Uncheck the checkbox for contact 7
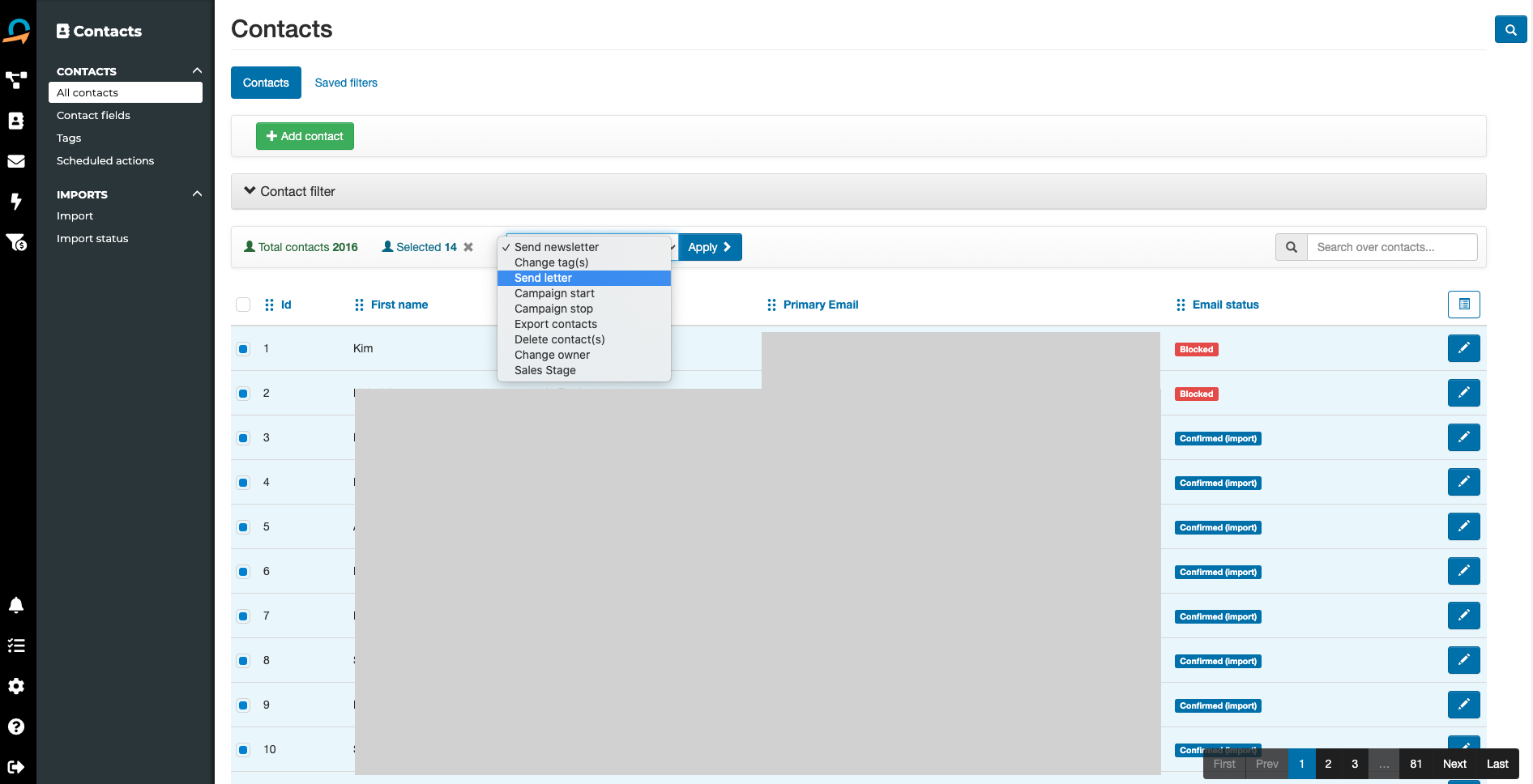Image resolution: width=1533 pixels, height=784 pixels. (243, 616)
